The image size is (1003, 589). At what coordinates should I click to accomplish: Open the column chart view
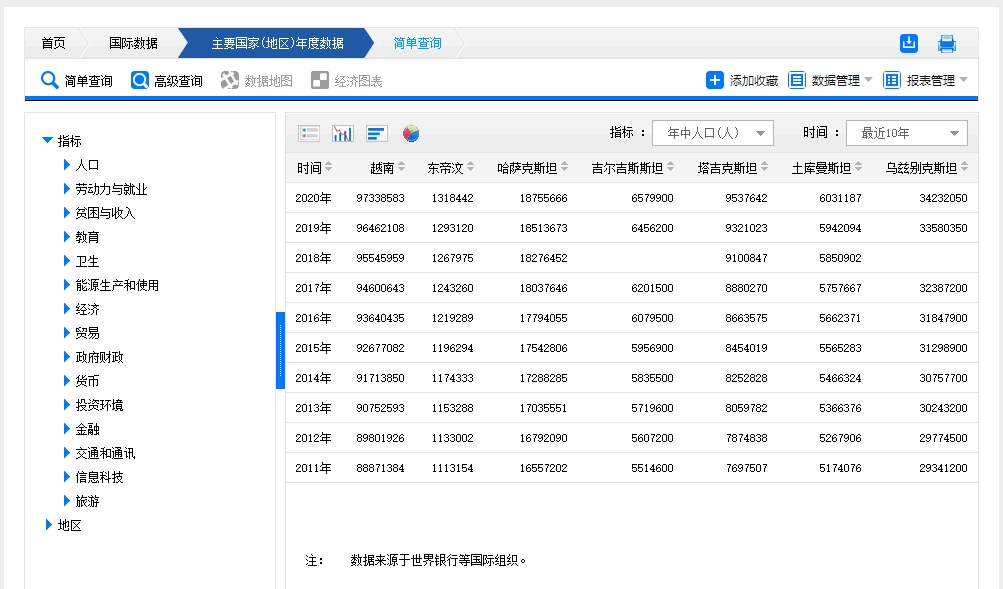coord(343,132)
